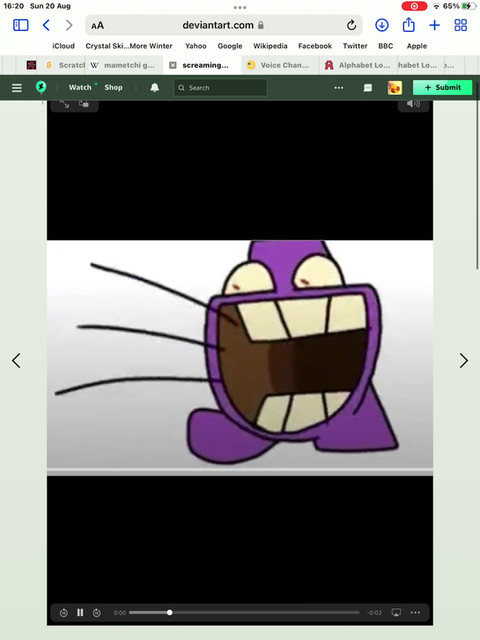Tap the Safari share icon
The width and height of the screenshot is (480, 640).
click(x=409, y=25)
